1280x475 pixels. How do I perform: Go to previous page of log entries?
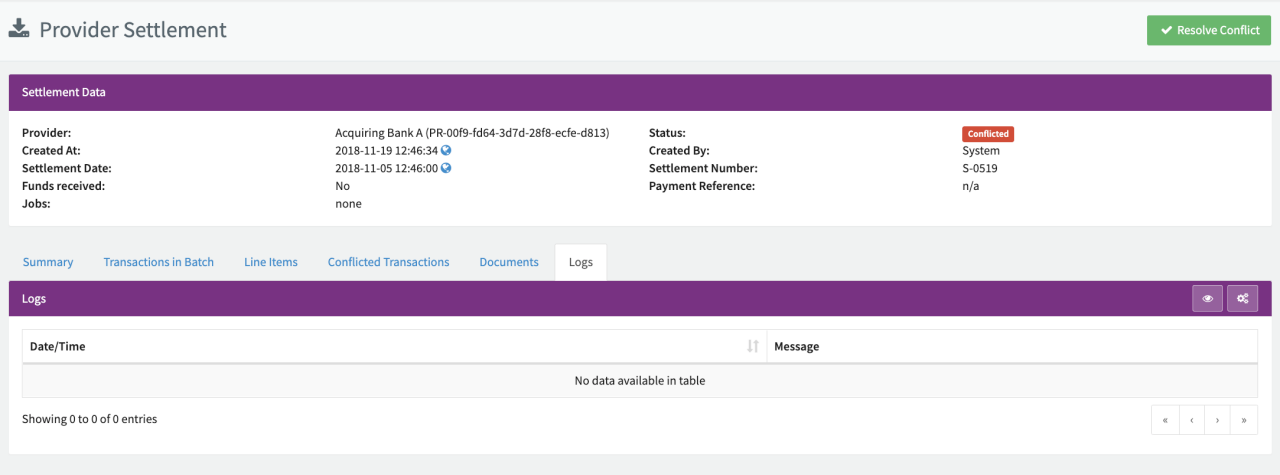point(1191,420)
